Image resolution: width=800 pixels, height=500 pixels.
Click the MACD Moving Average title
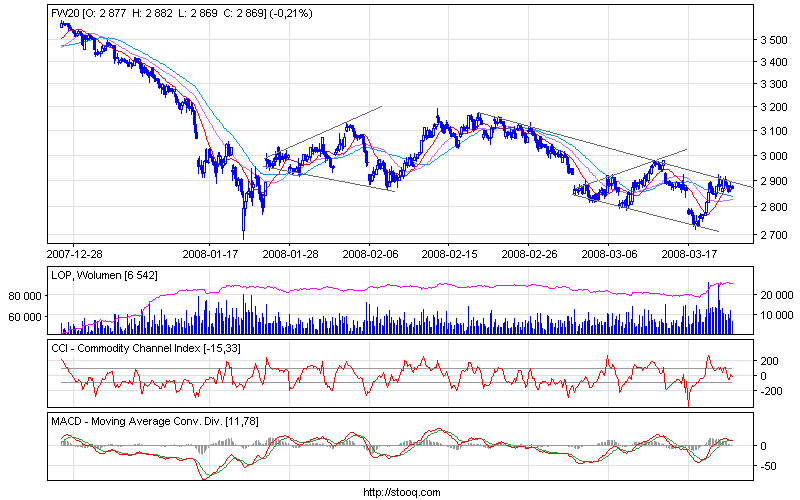(155, 421)
